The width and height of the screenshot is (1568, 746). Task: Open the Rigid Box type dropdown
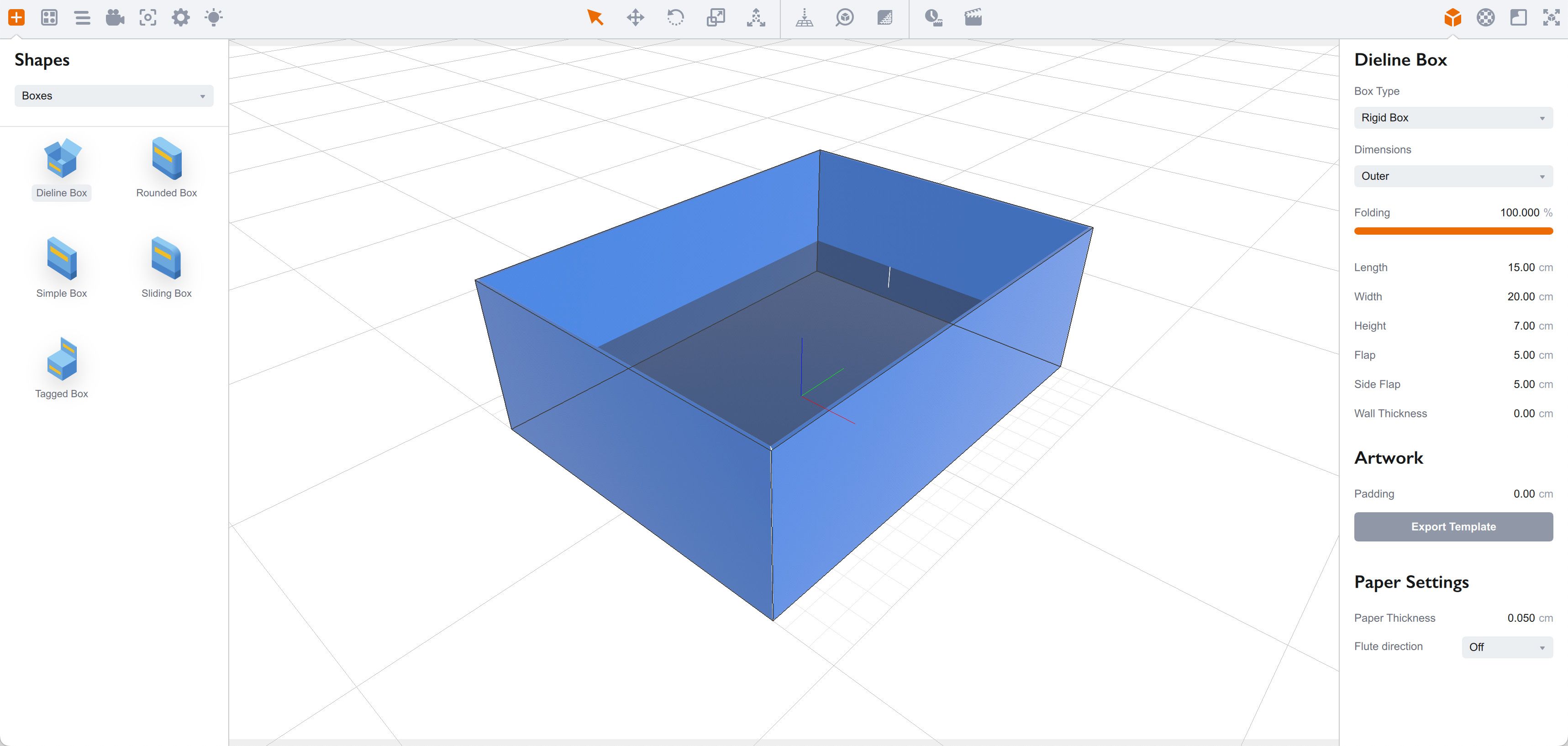tap(1453, 117)
